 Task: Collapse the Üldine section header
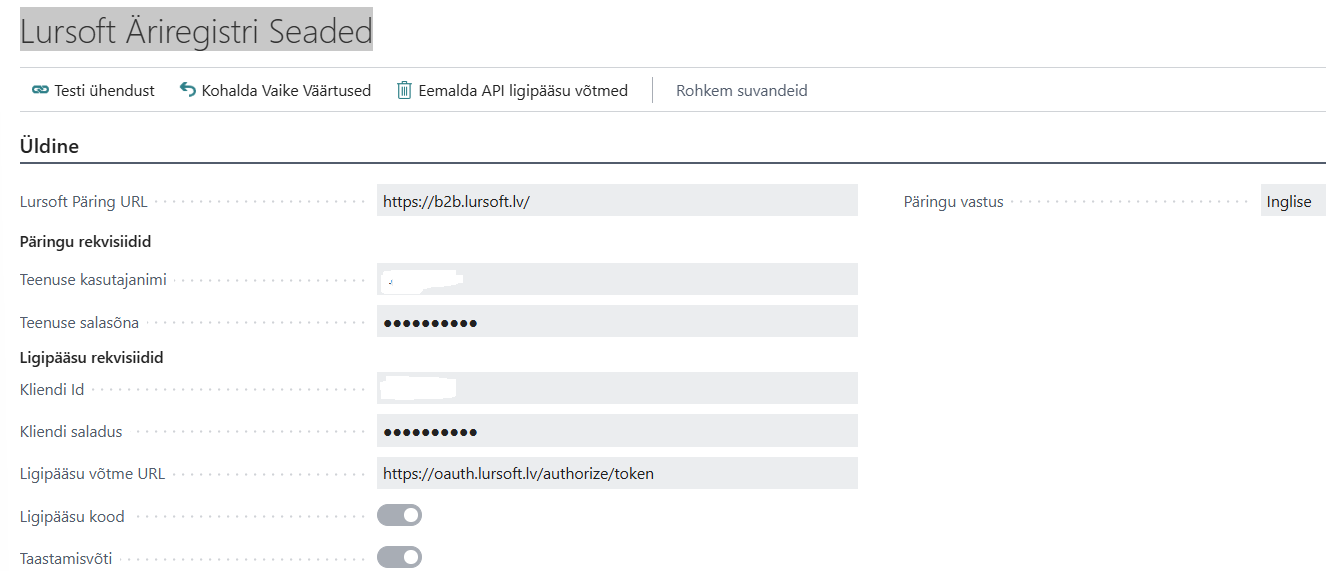(x=49, y=146)
